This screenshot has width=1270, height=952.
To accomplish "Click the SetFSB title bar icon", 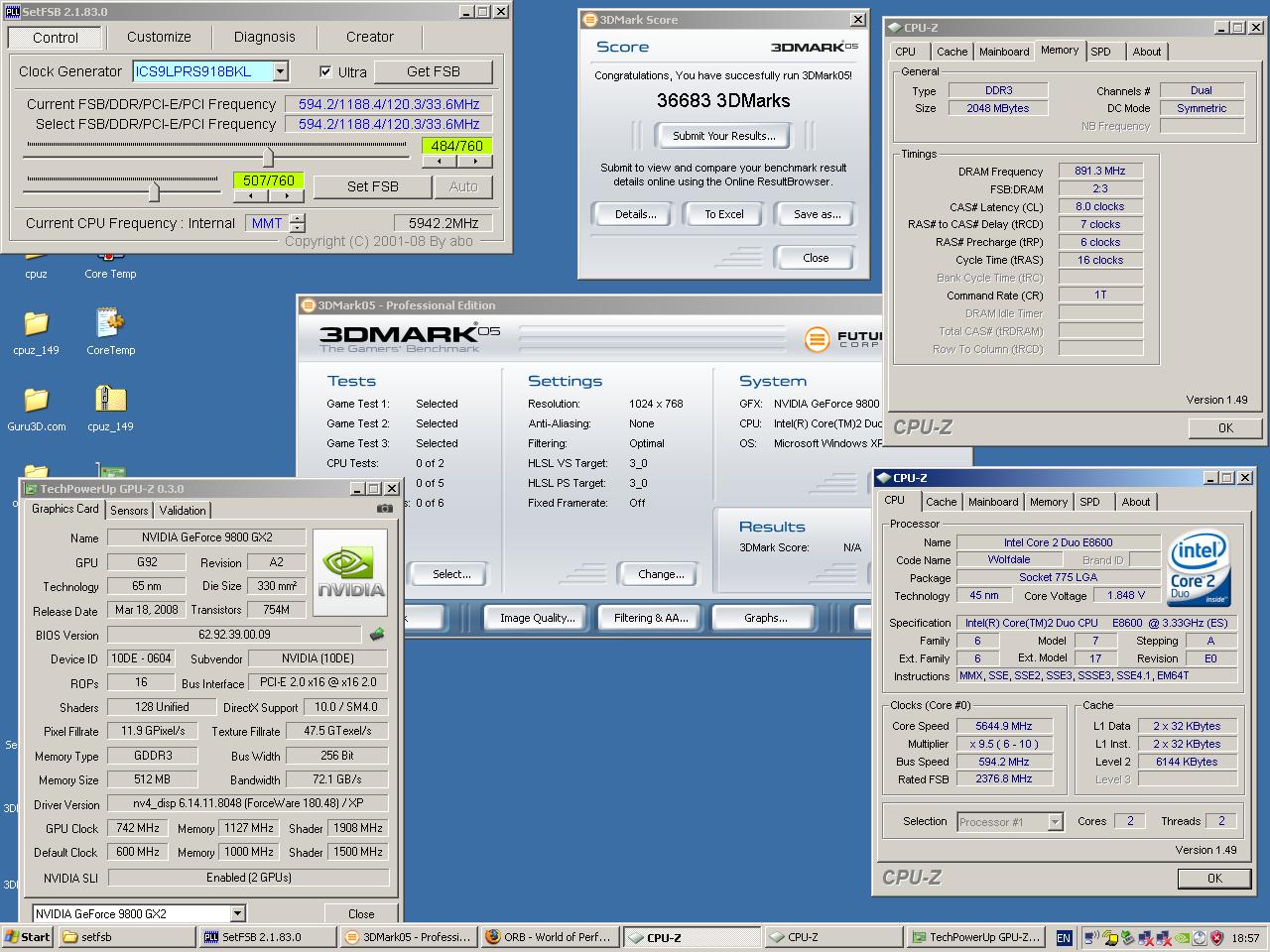I will [x=13, y=12].
